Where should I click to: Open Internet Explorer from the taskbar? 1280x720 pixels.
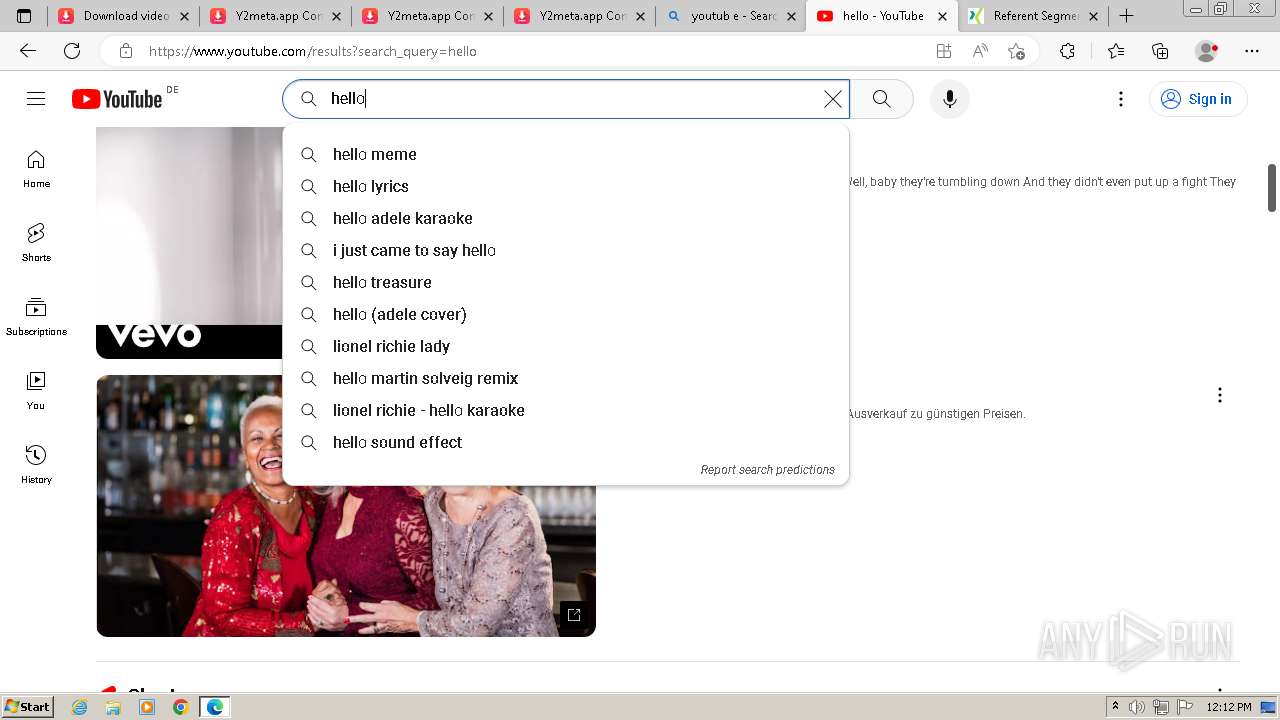(x=80, y=707)
